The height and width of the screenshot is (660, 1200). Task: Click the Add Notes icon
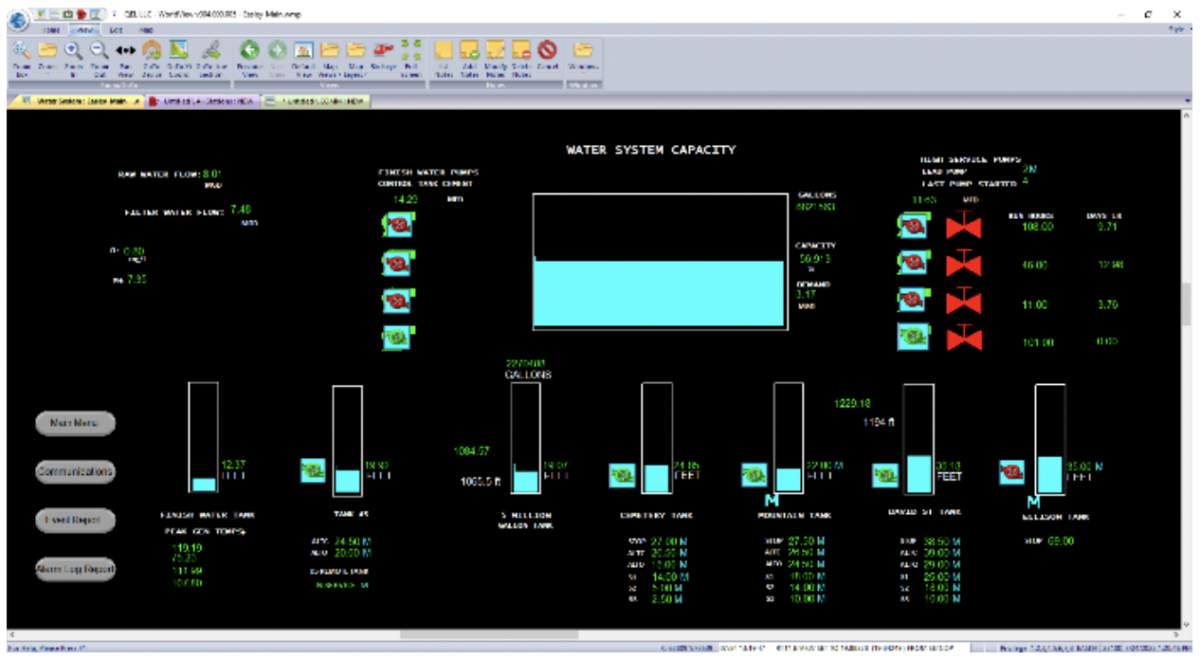(470, 50)
